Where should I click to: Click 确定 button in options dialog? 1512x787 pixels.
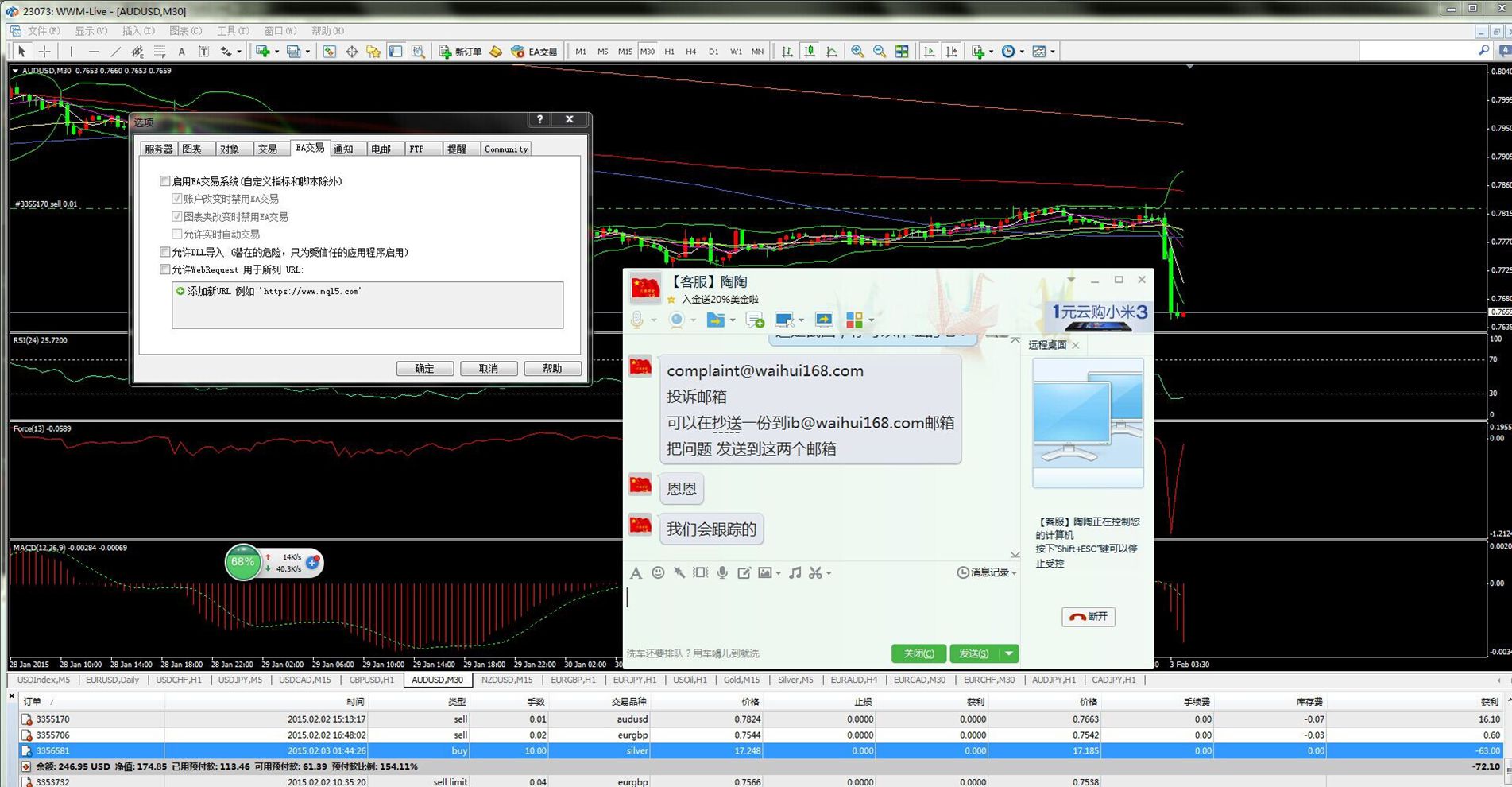(x=425, y=369)
